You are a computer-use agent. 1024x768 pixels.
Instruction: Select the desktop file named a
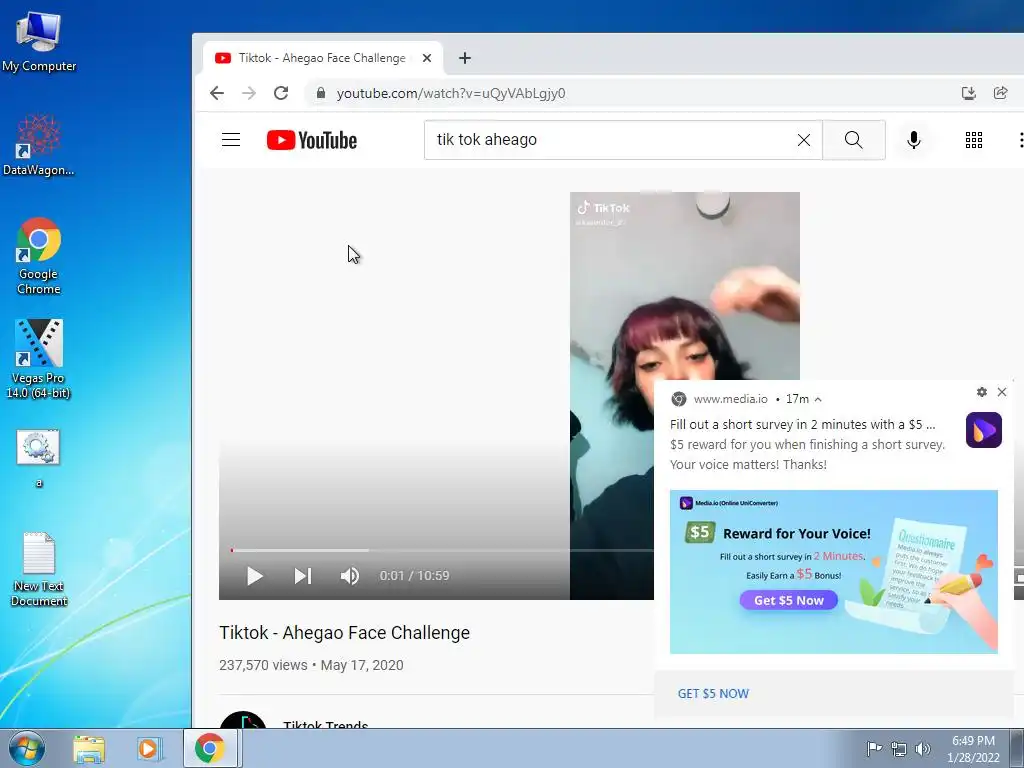click(39, 458)
